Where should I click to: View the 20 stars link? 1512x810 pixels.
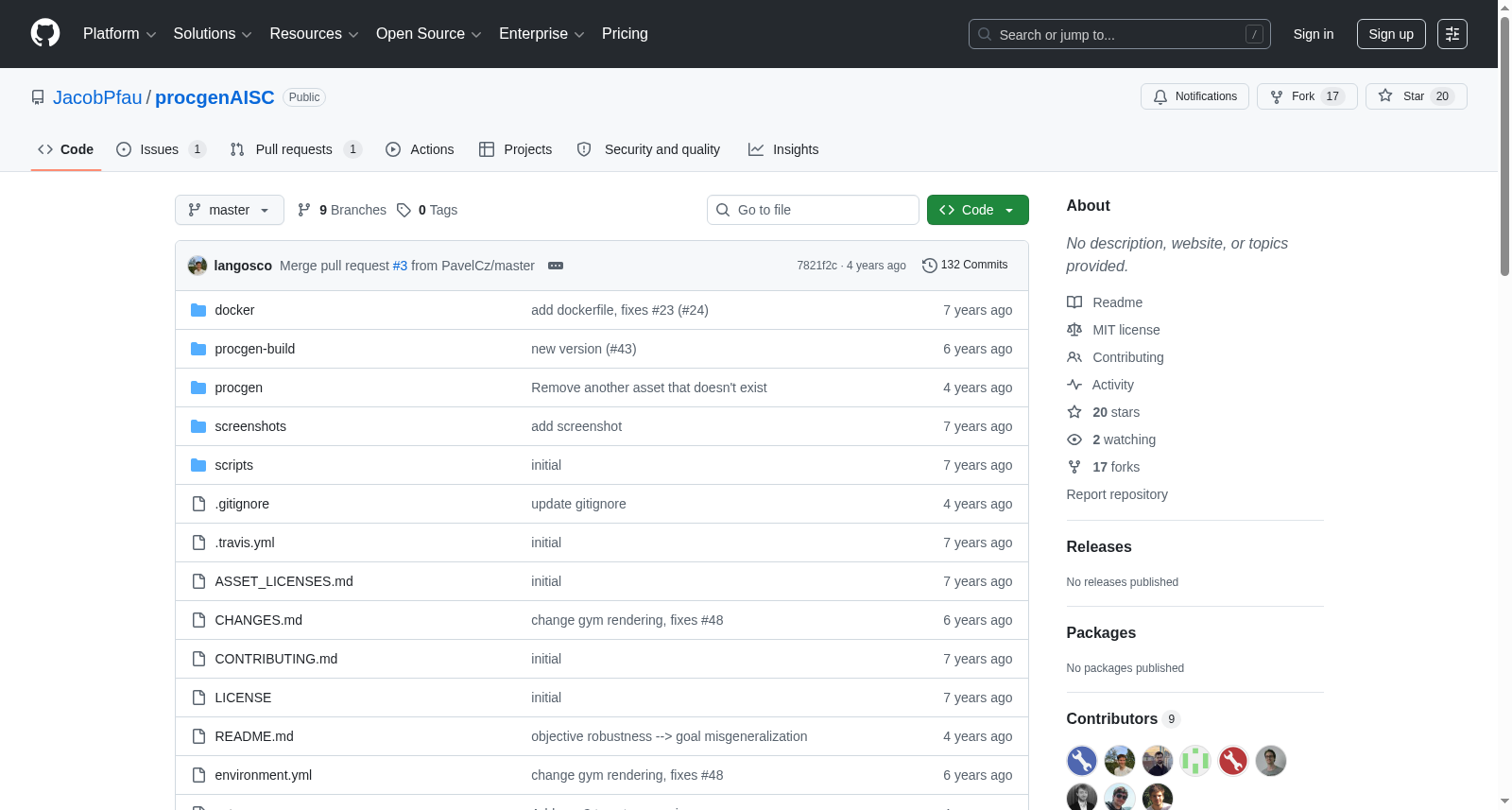click(x=1104, y=412)
